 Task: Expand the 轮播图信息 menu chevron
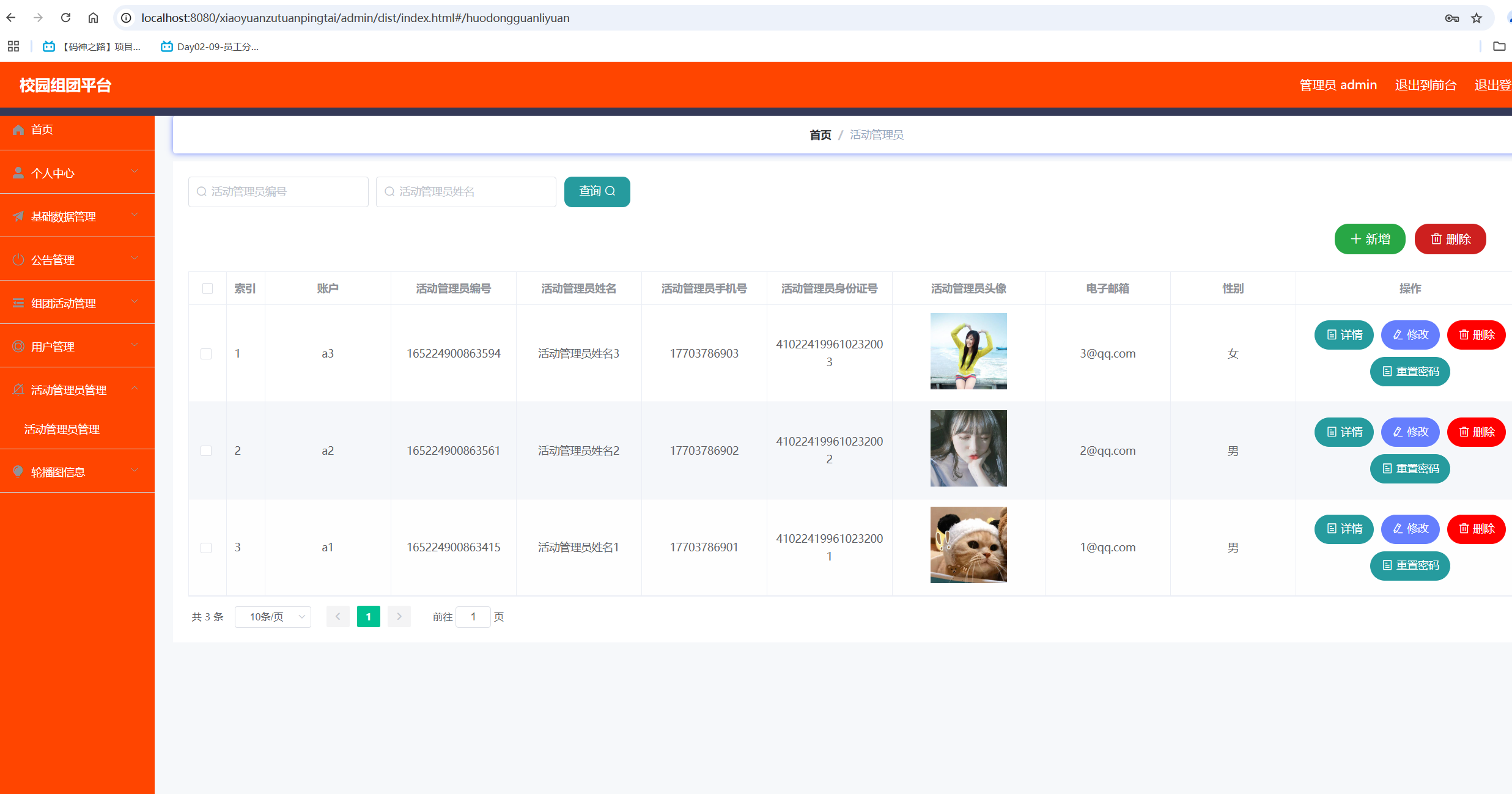[135, 471]
